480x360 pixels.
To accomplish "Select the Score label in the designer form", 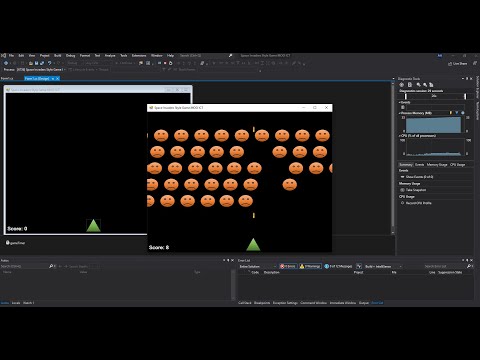I will tap(17, 229).
